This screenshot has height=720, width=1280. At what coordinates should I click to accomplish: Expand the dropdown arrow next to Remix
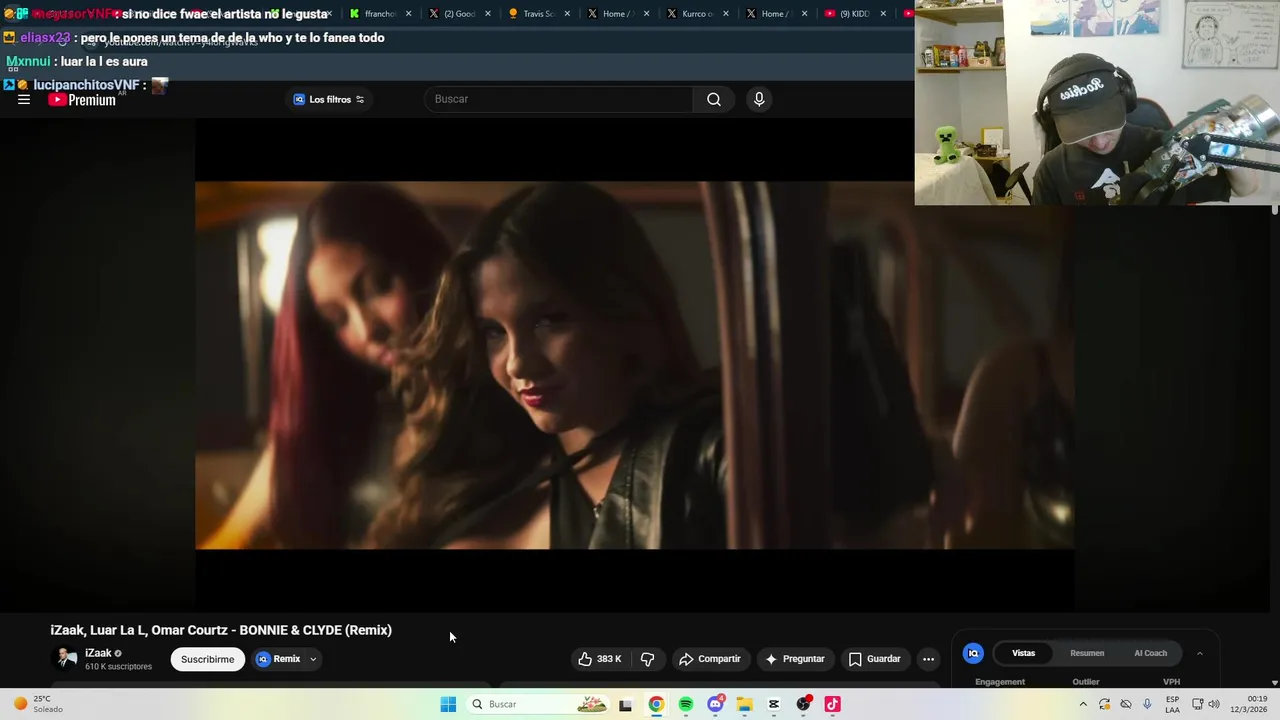tap(313, 659)
